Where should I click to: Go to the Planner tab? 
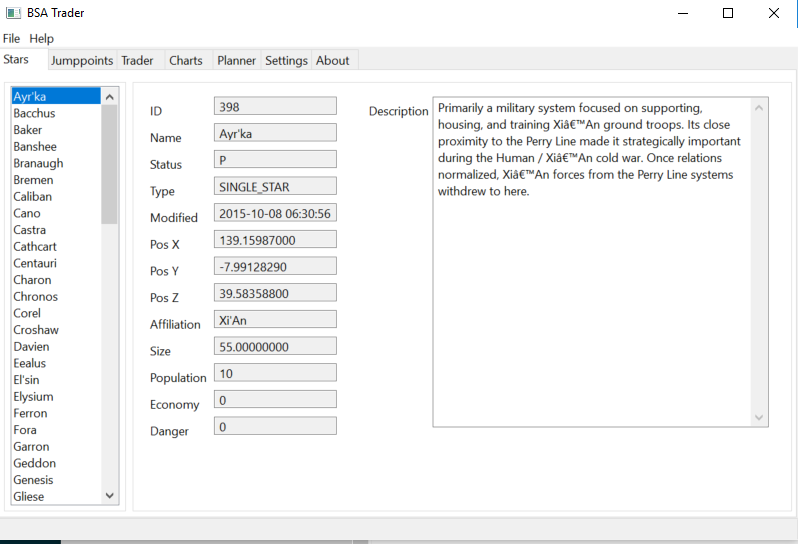point(237,61)
